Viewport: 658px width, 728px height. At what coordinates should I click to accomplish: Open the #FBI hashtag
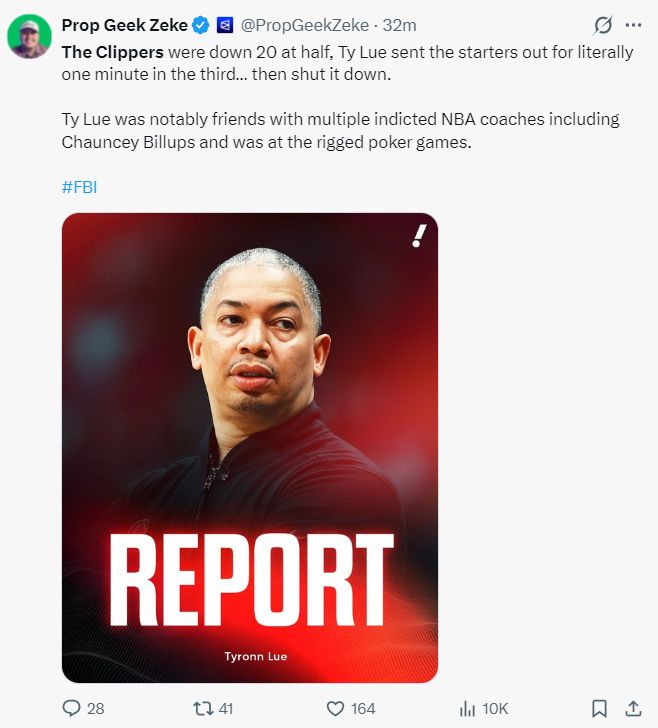pyautogui.click(x=79, y=187)
